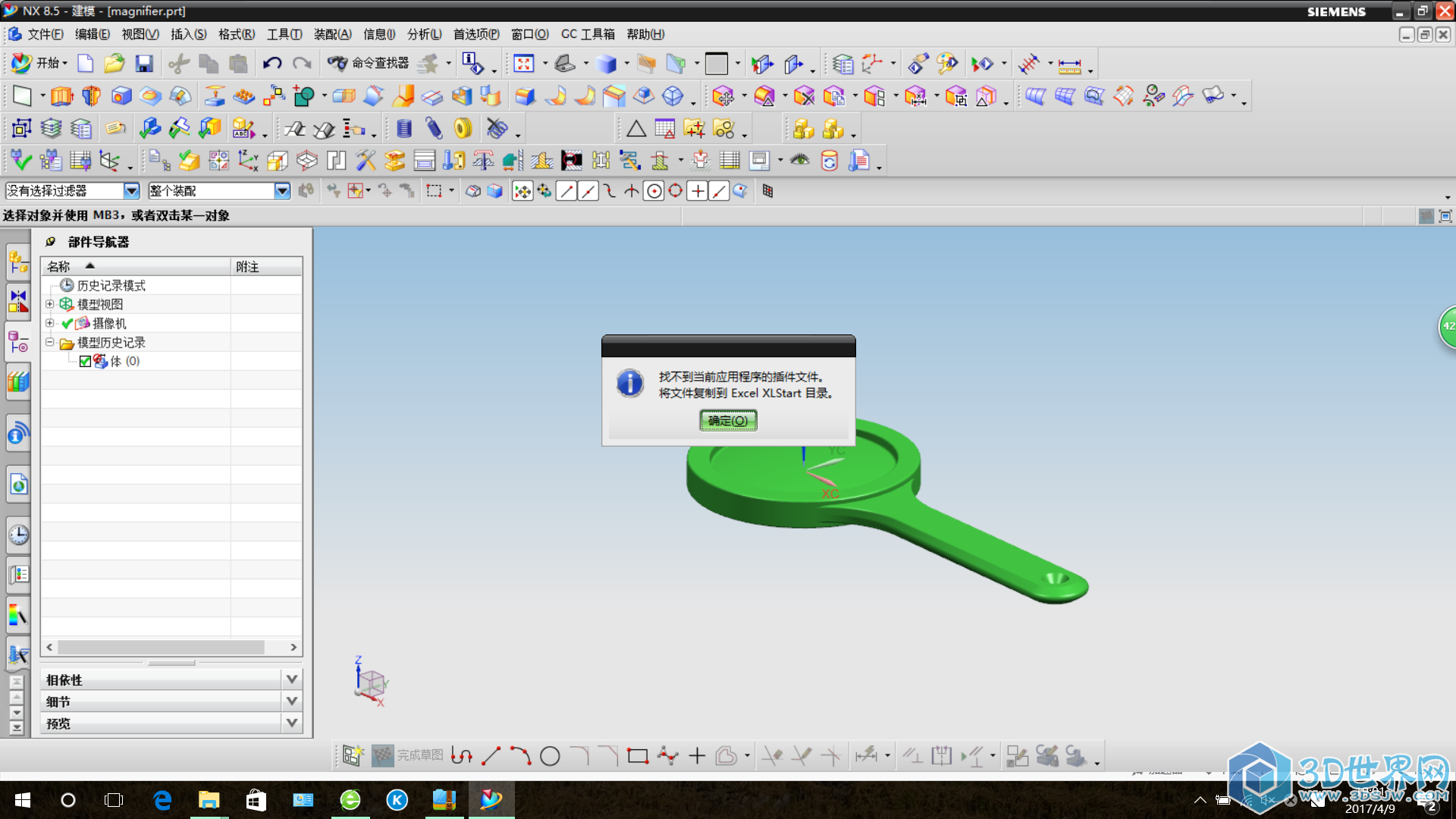The height and width of the screenshot is (819, 1456).
Task: Click the blue cylinder GC toolkit icon
Action: pyautogui.click(x=404, y=129)
